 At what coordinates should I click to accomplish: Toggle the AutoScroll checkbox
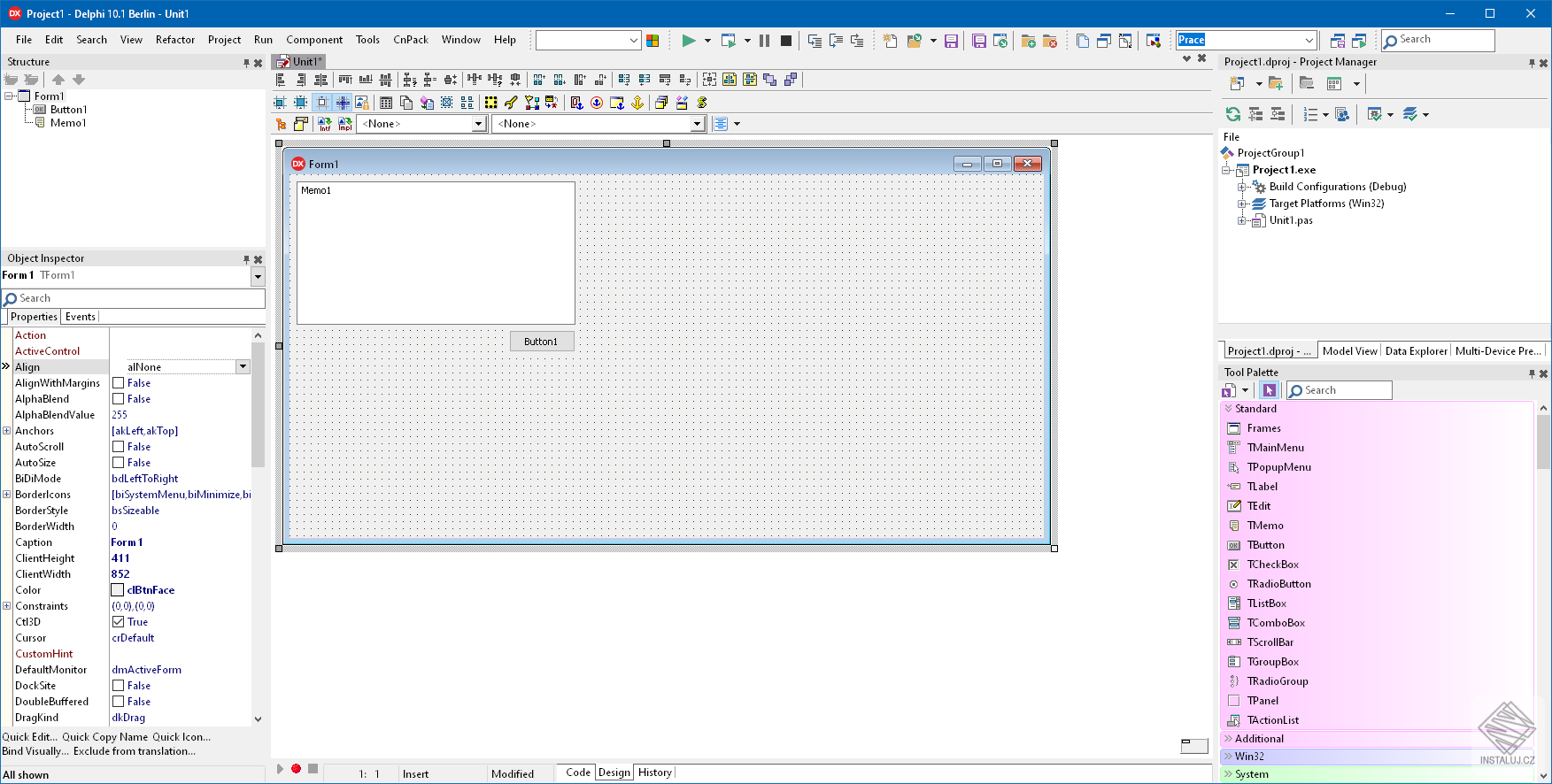tap(118, 447)
